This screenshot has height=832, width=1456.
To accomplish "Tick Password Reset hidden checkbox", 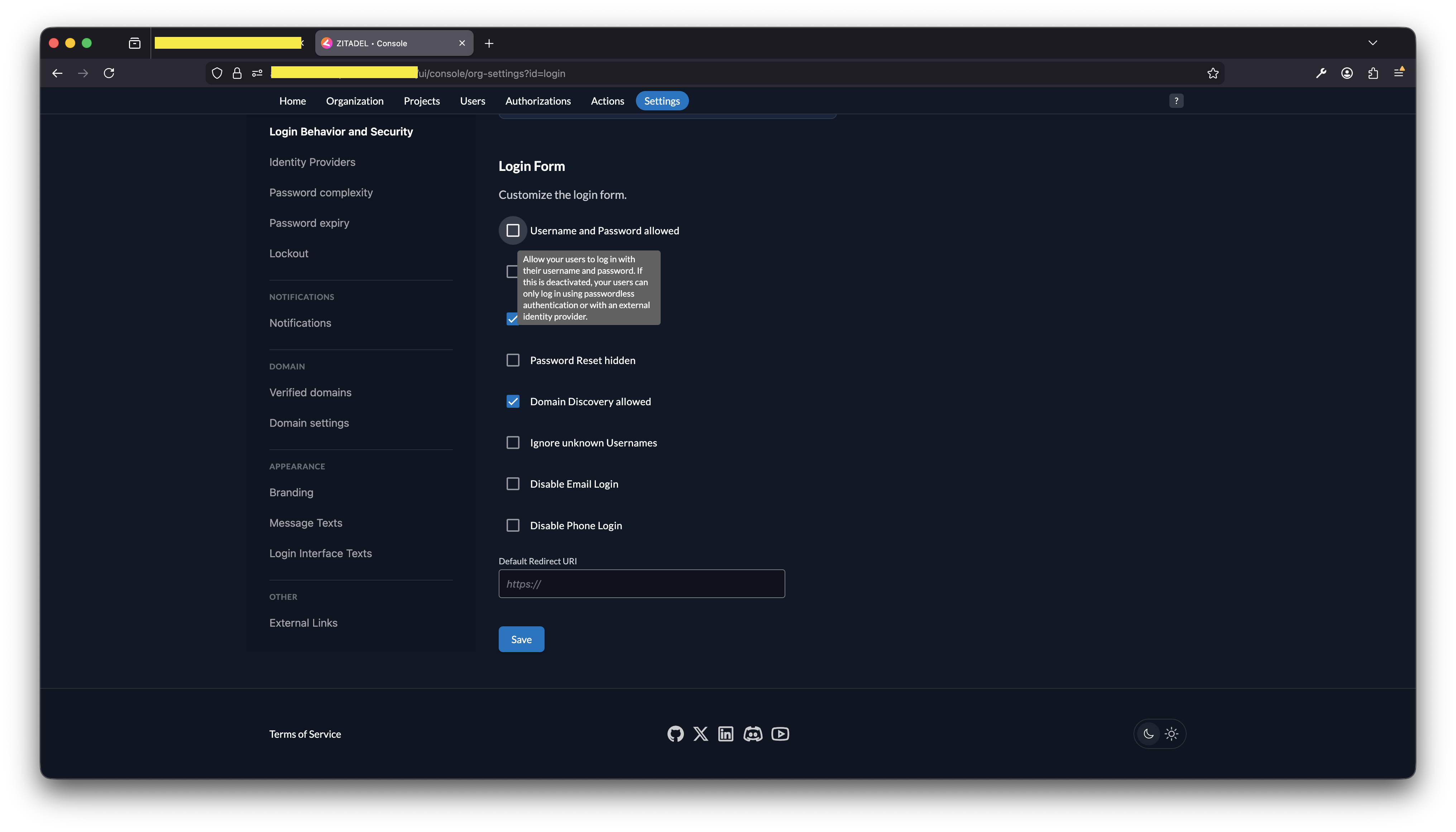I will click(x=513, y=360).
